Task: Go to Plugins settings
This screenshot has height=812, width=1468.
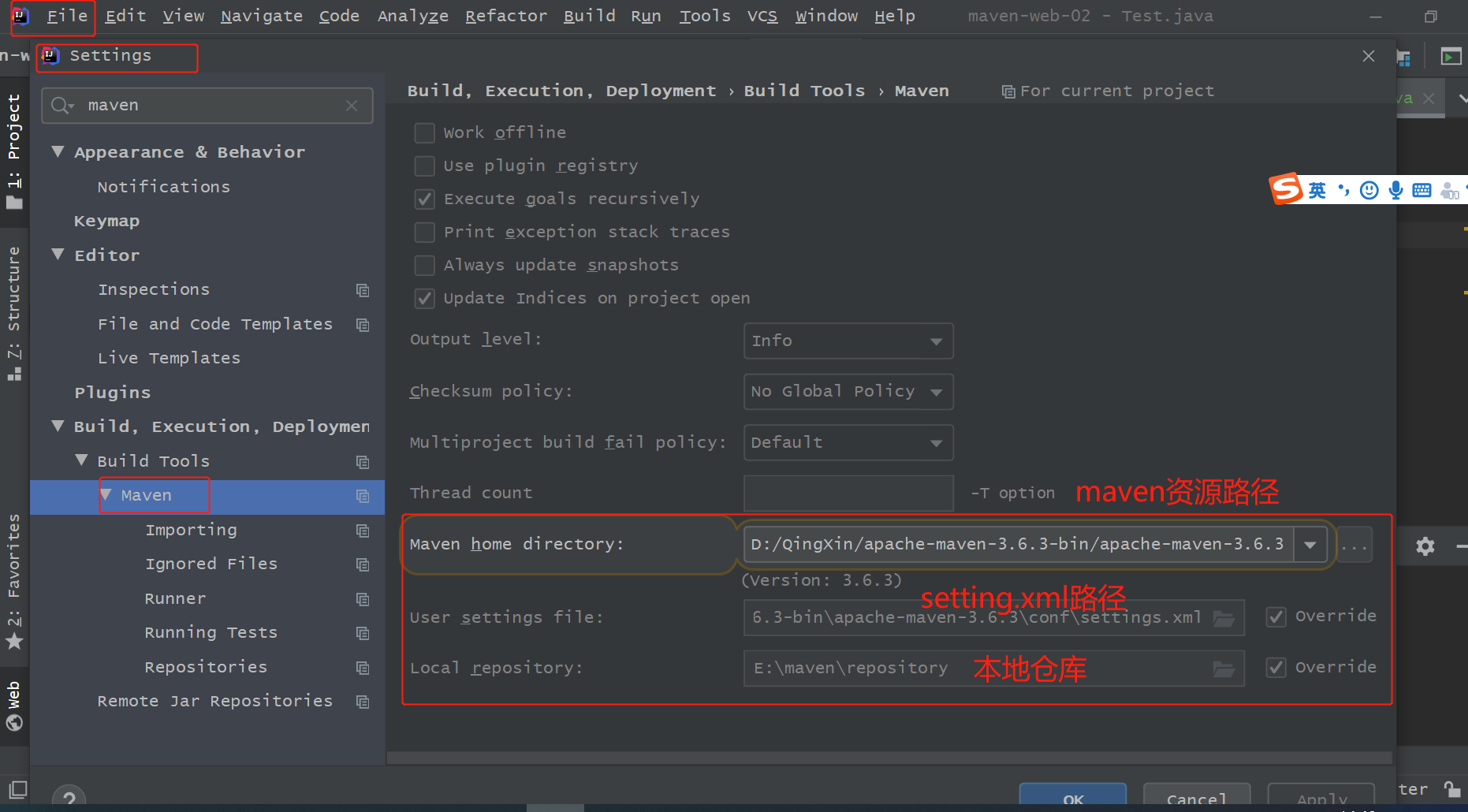Action: point(112,393)
